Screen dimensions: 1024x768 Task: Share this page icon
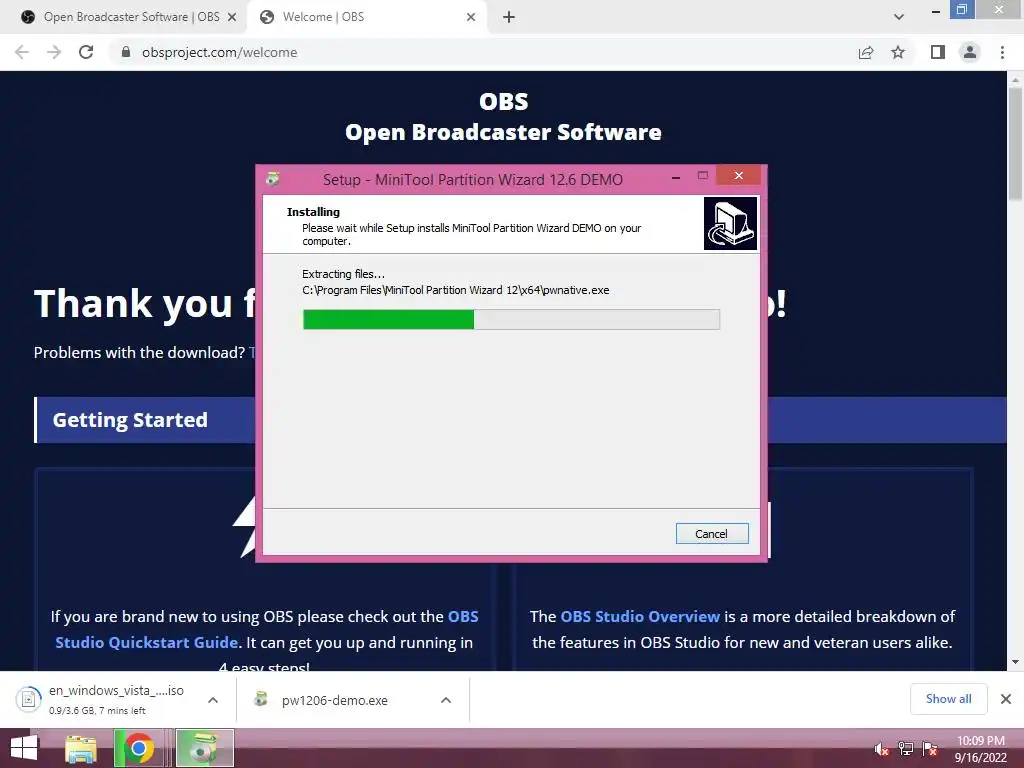pyautogui.click(x=866, y=52)
